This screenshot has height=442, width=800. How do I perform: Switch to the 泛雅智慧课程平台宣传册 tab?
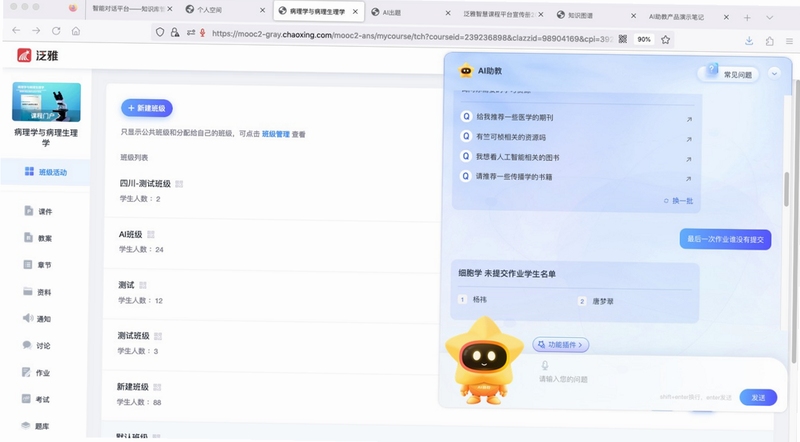coord(503,14)
